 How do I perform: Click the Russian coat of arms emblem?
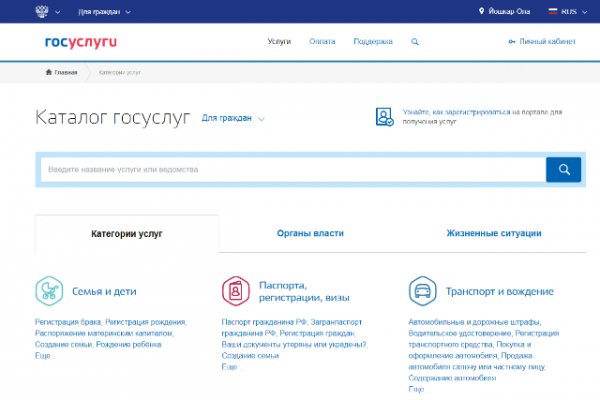(x=41, y=13)
